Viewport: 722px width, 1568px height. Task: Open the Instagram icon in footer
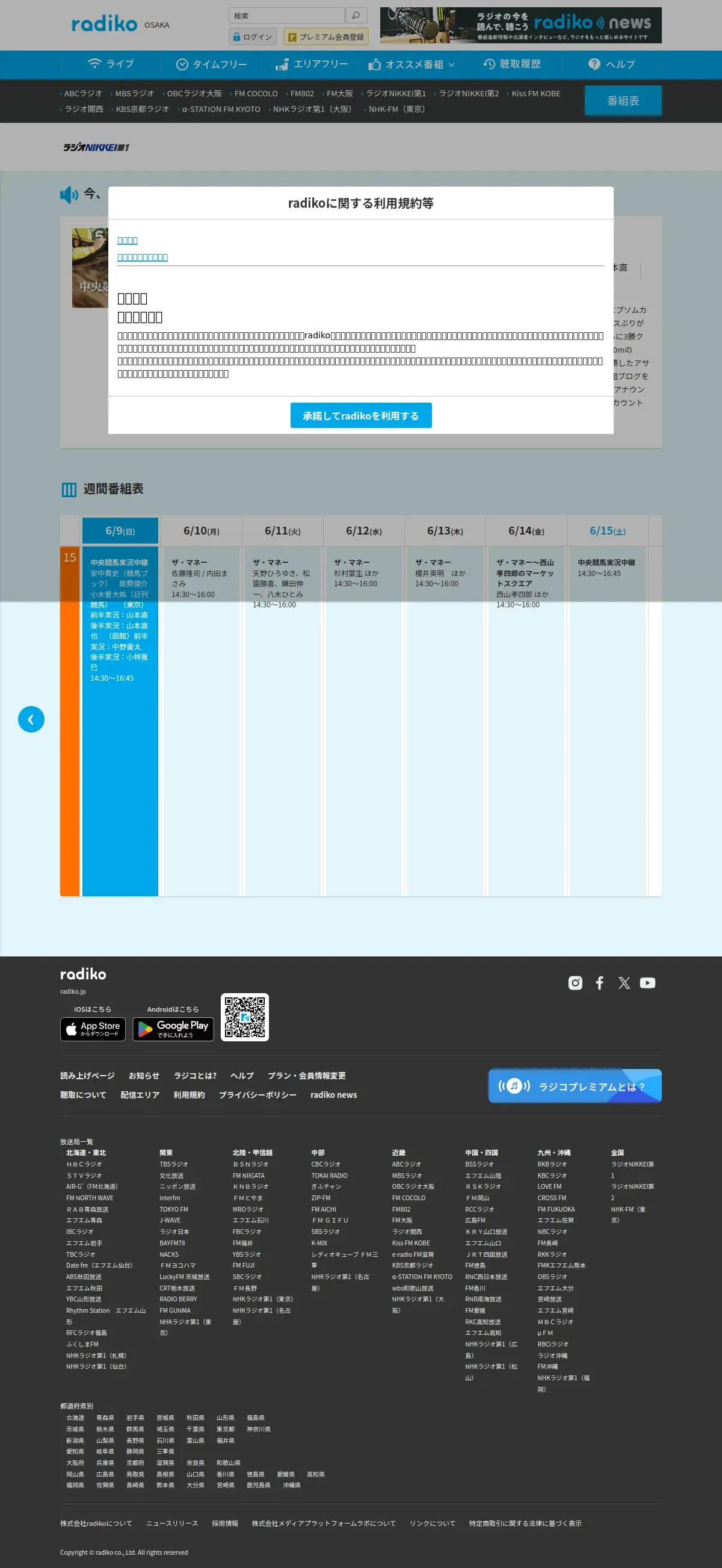tap(575, 982)
